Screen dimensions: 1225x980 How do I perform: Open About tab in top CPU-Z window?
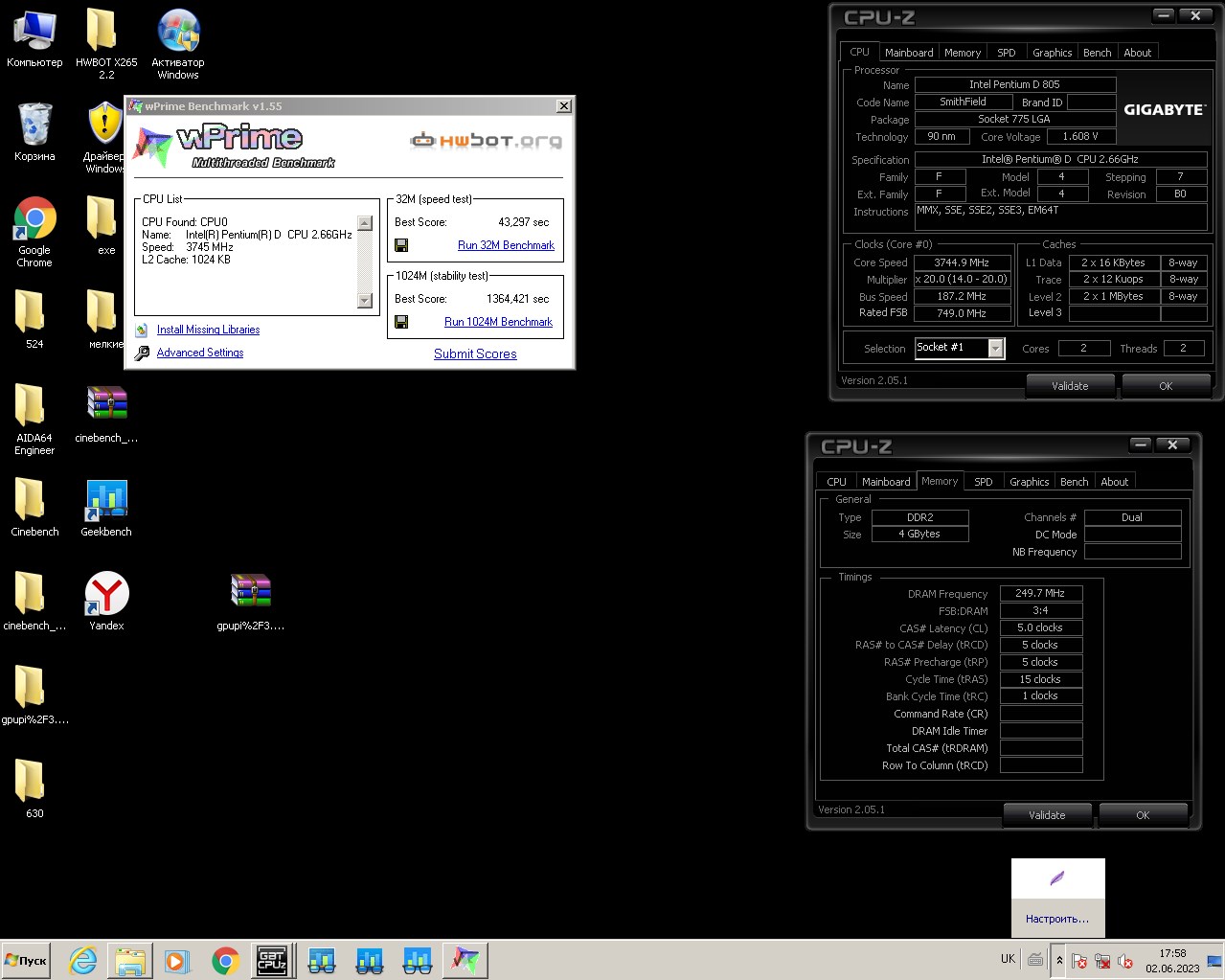click(1138, 53)
